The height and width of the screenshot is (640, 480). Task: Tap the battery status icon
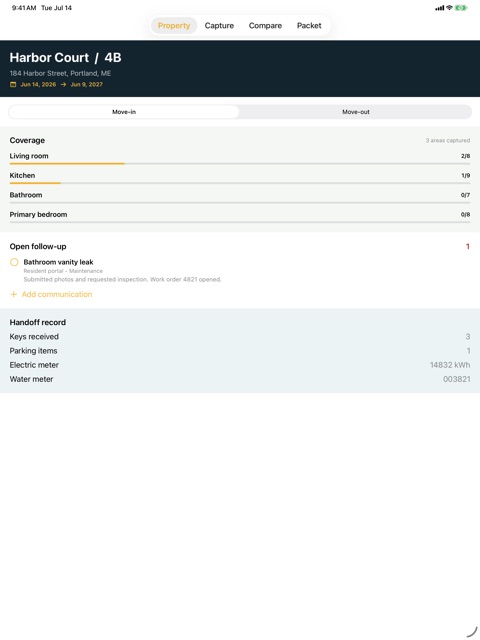tap(461, 8)
